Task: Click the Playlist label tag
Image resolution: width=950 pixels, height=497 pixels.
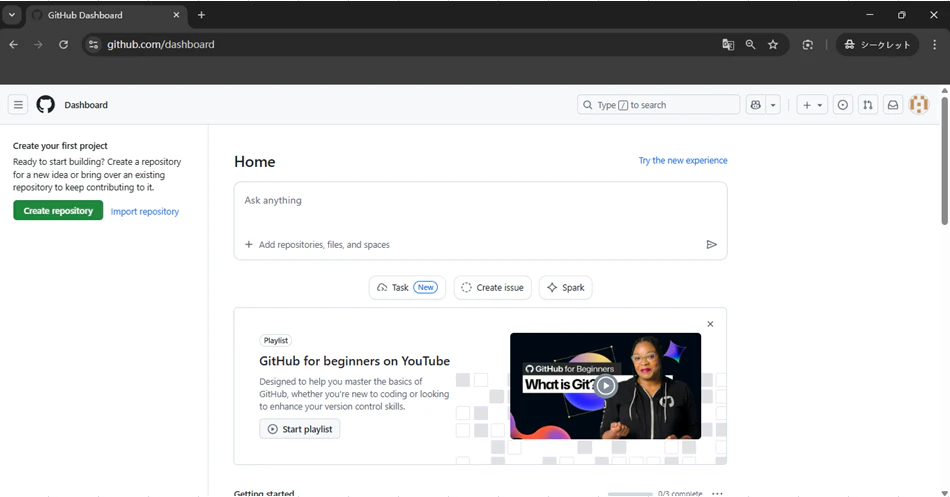Action: (276, 341)
